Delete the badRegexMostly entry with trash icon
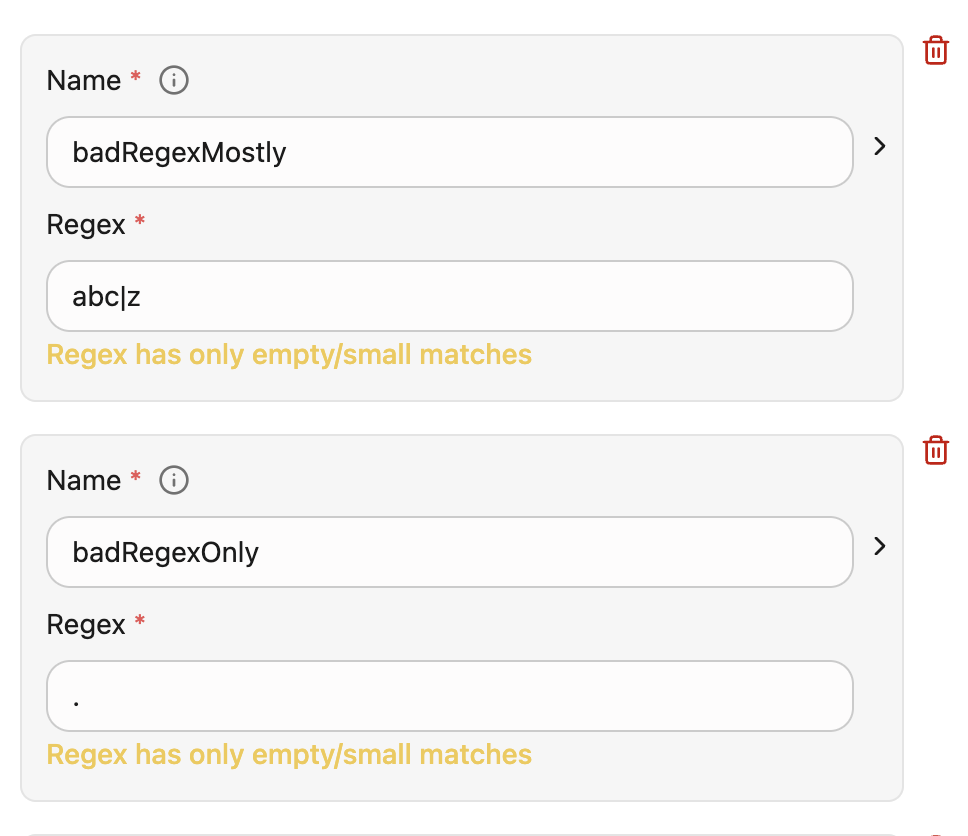 coord(935,50)
